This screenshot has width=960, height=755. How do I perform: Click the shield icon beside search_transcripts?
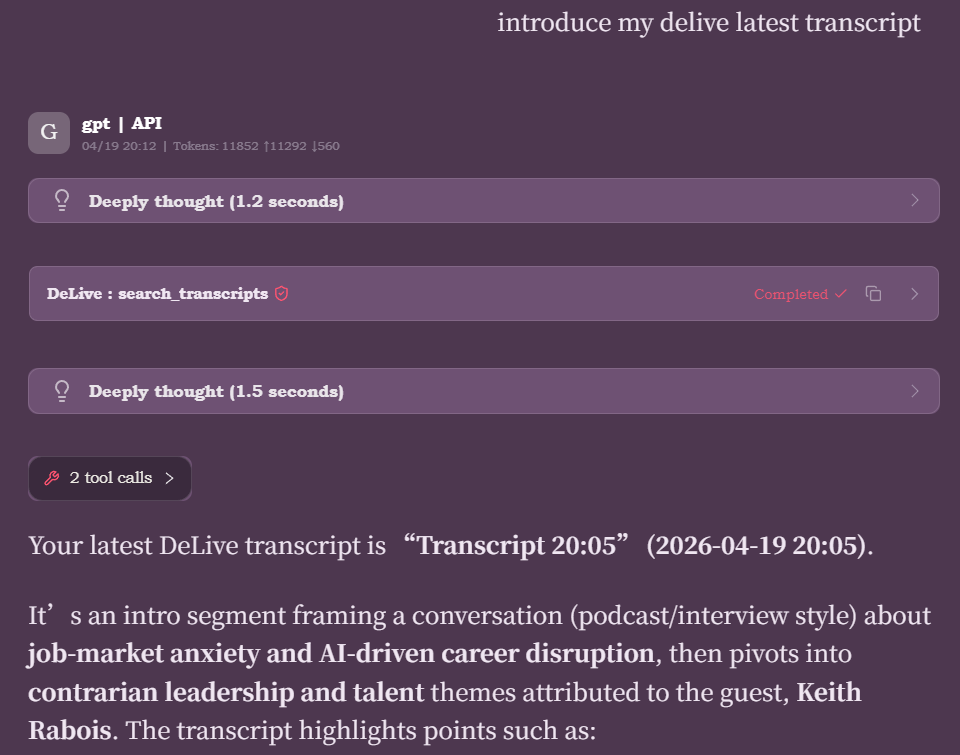tap(282, 293)
